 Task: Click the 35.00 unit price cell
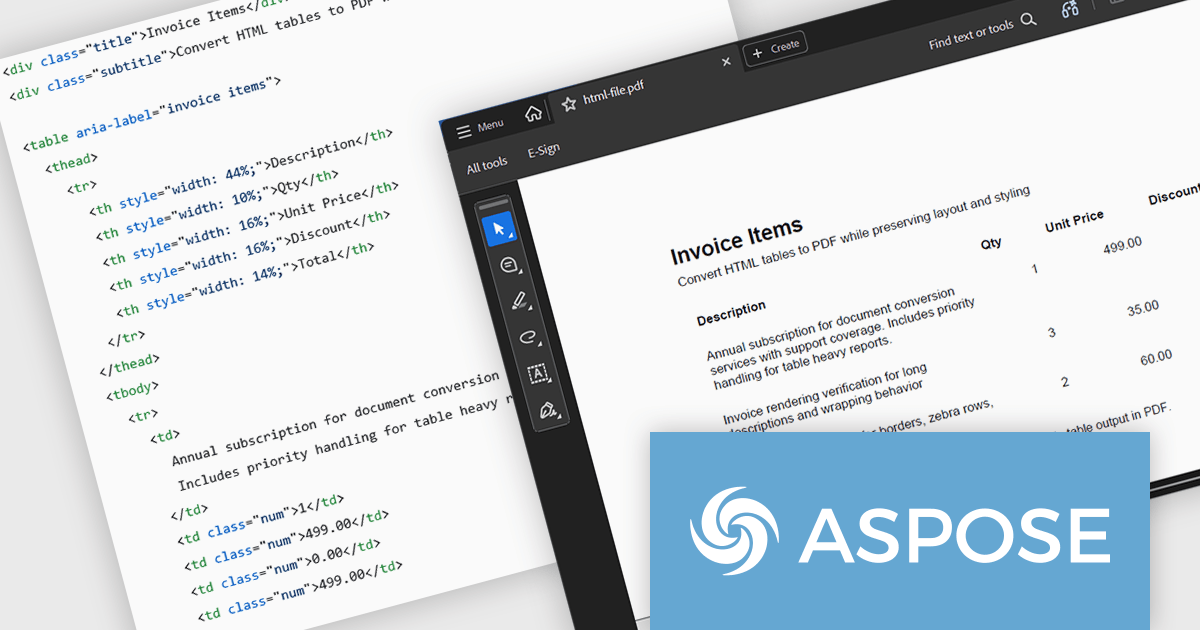click(1143, 309)
